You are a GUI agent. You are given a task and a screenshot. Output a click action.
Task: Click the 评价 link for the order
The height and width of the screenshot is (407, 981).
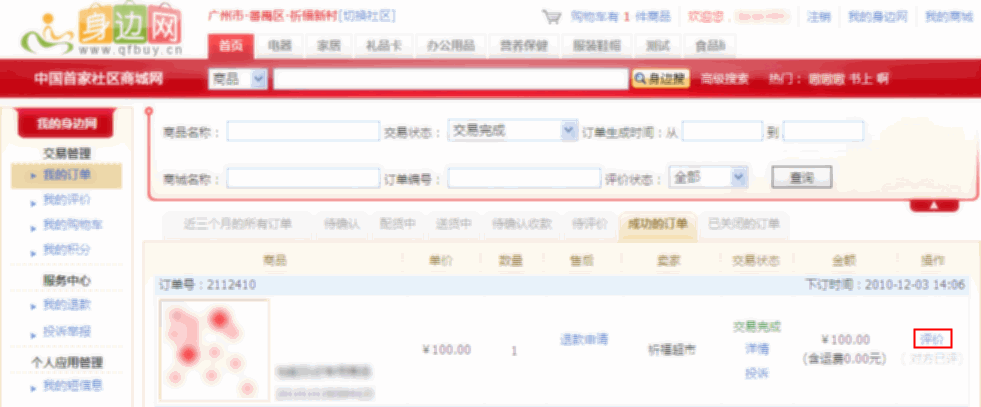click(x=931, y=339)
